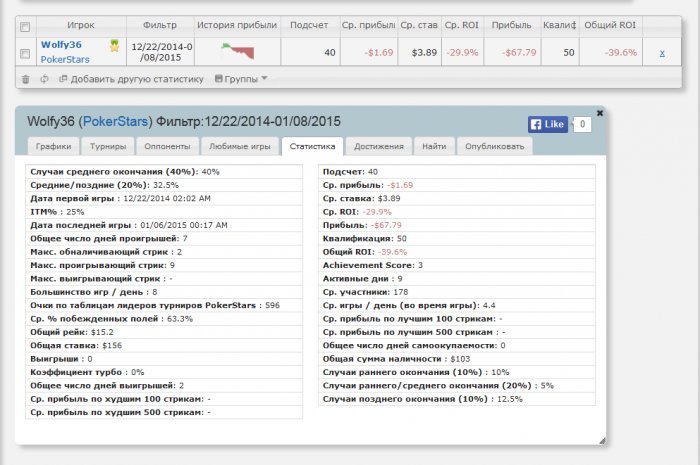Screen dimensions: 700x465
Task: Sort by the Подсчет column header
Action: tap(309, 25)
